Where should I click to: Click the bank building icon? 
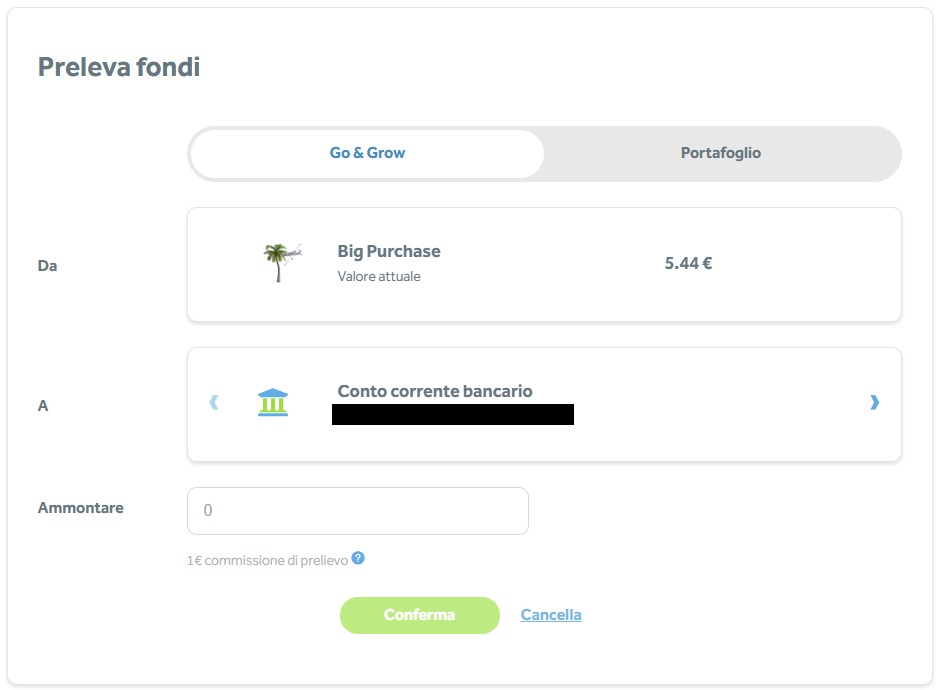273,403
